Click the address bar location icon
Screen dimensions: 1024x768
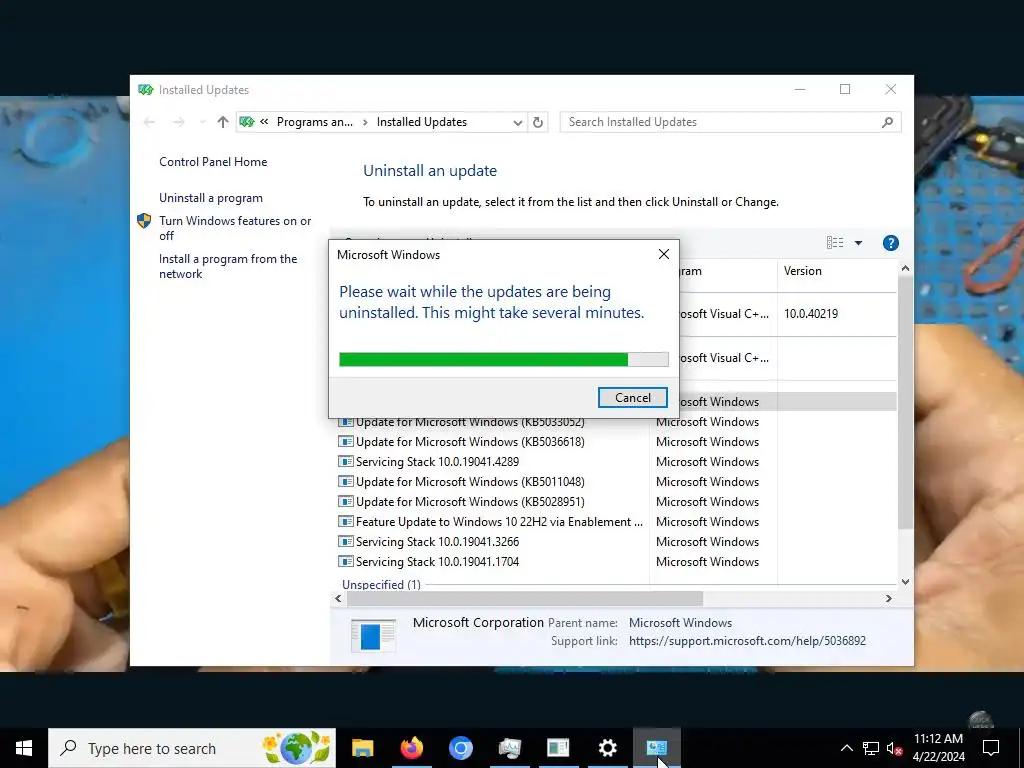pos(246,122)
